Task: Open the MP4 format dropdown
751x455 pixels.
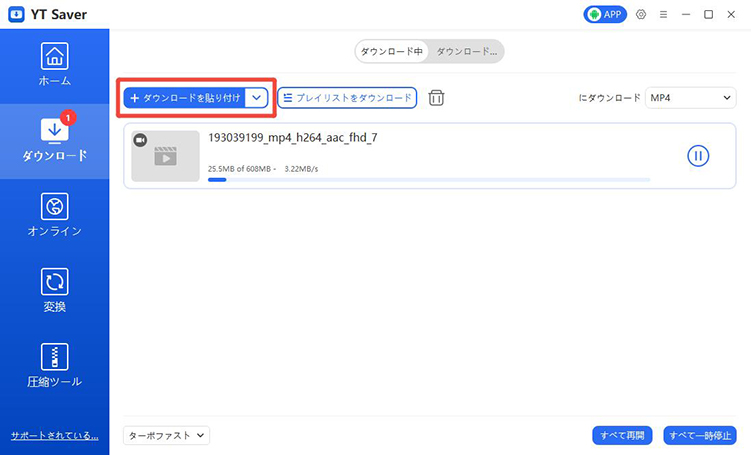Action: coord(690,98)
